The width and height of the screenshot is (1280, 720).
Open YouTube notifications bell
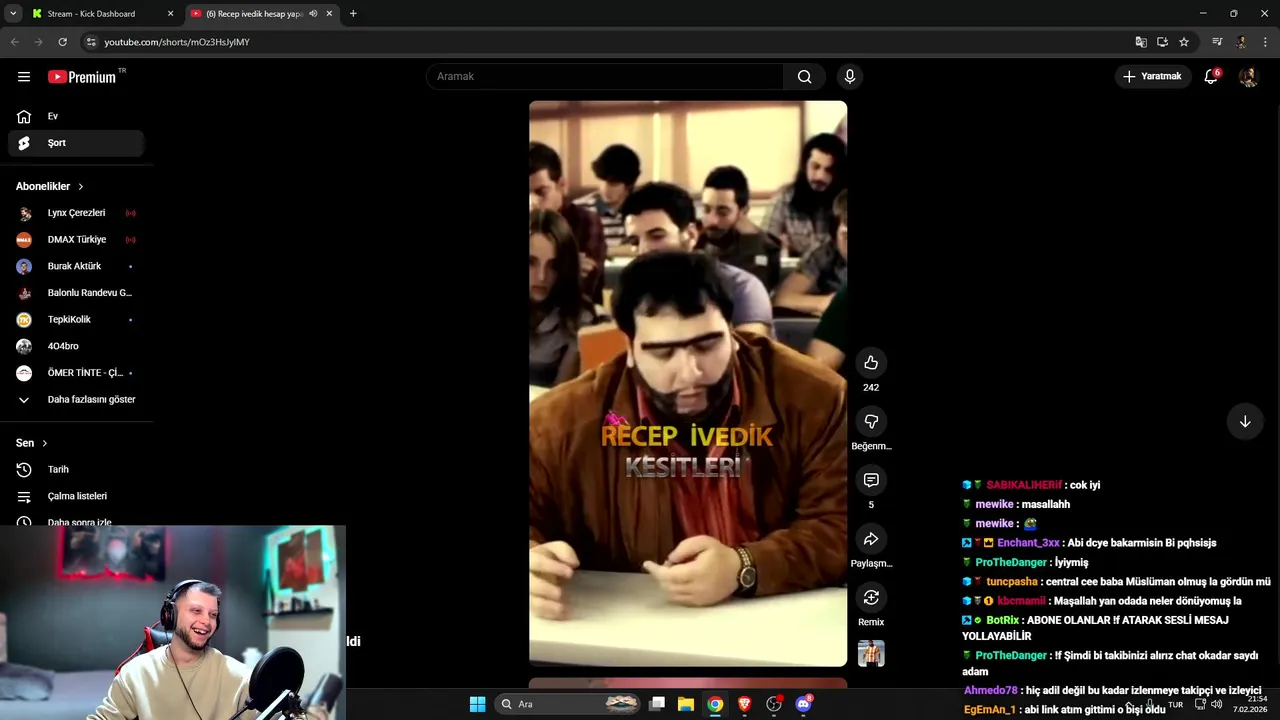(1211, 77)
